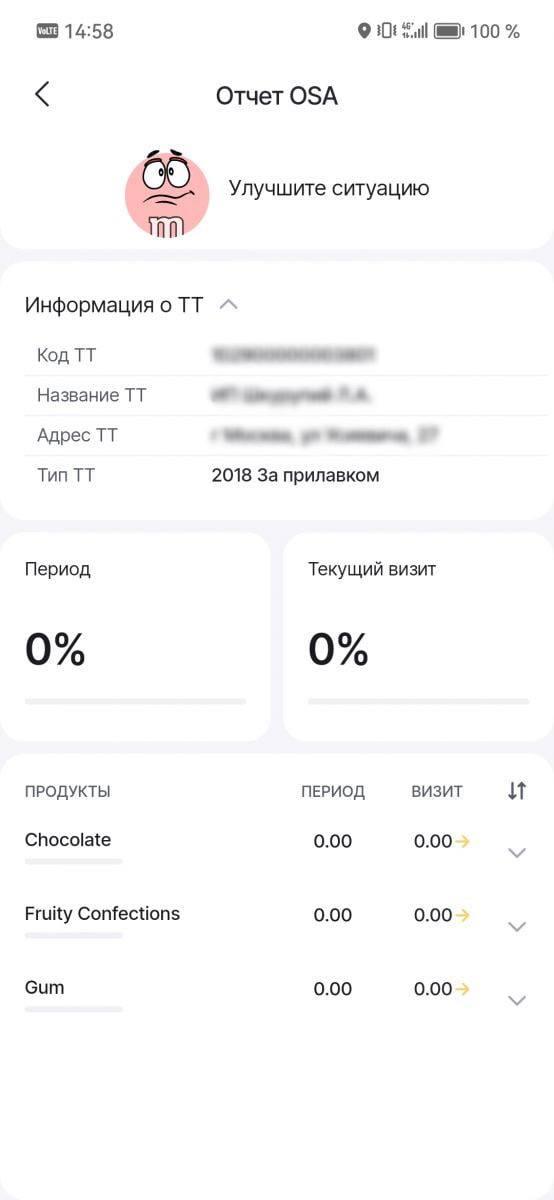Expand the Fruity Confections row chevron

click(517, 927)
